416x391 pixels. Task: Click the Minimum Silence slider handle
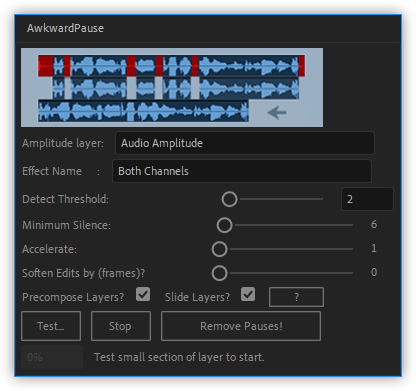click(224, 225)
